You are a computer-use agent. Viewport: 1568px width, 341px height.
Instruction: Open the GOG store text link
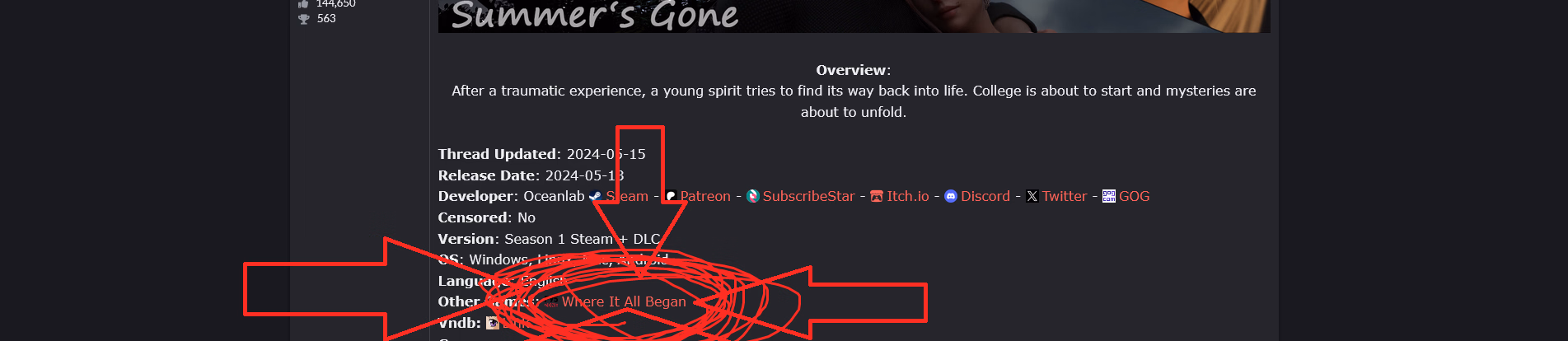click(1135, 196)
